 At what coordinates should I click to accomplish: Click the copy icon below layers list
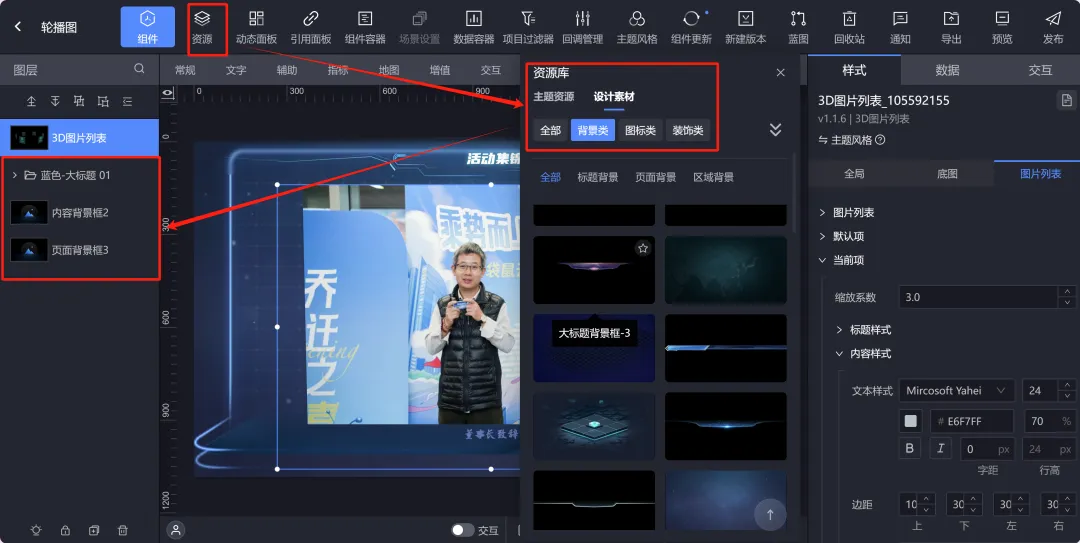pyautogui.click(x=94, y=530)
